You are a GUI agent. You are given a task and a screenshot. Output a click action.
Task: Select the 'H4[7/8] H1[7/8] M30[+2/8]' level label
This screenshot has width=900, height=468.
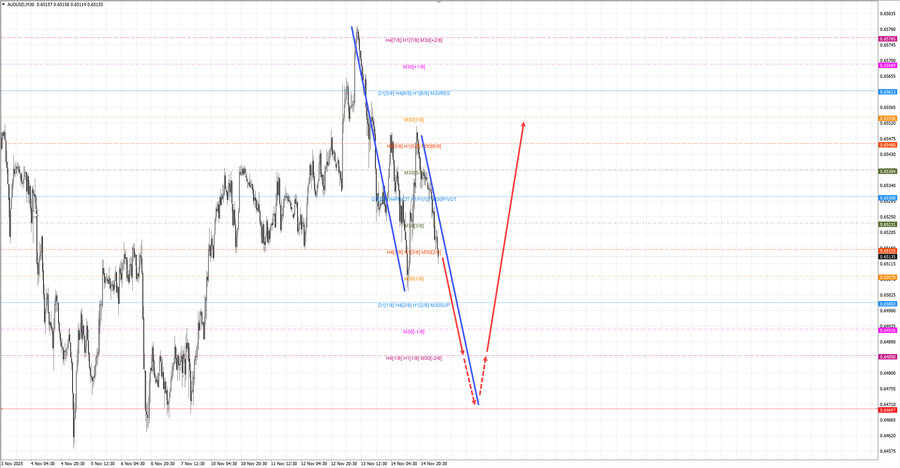(414, 40)
